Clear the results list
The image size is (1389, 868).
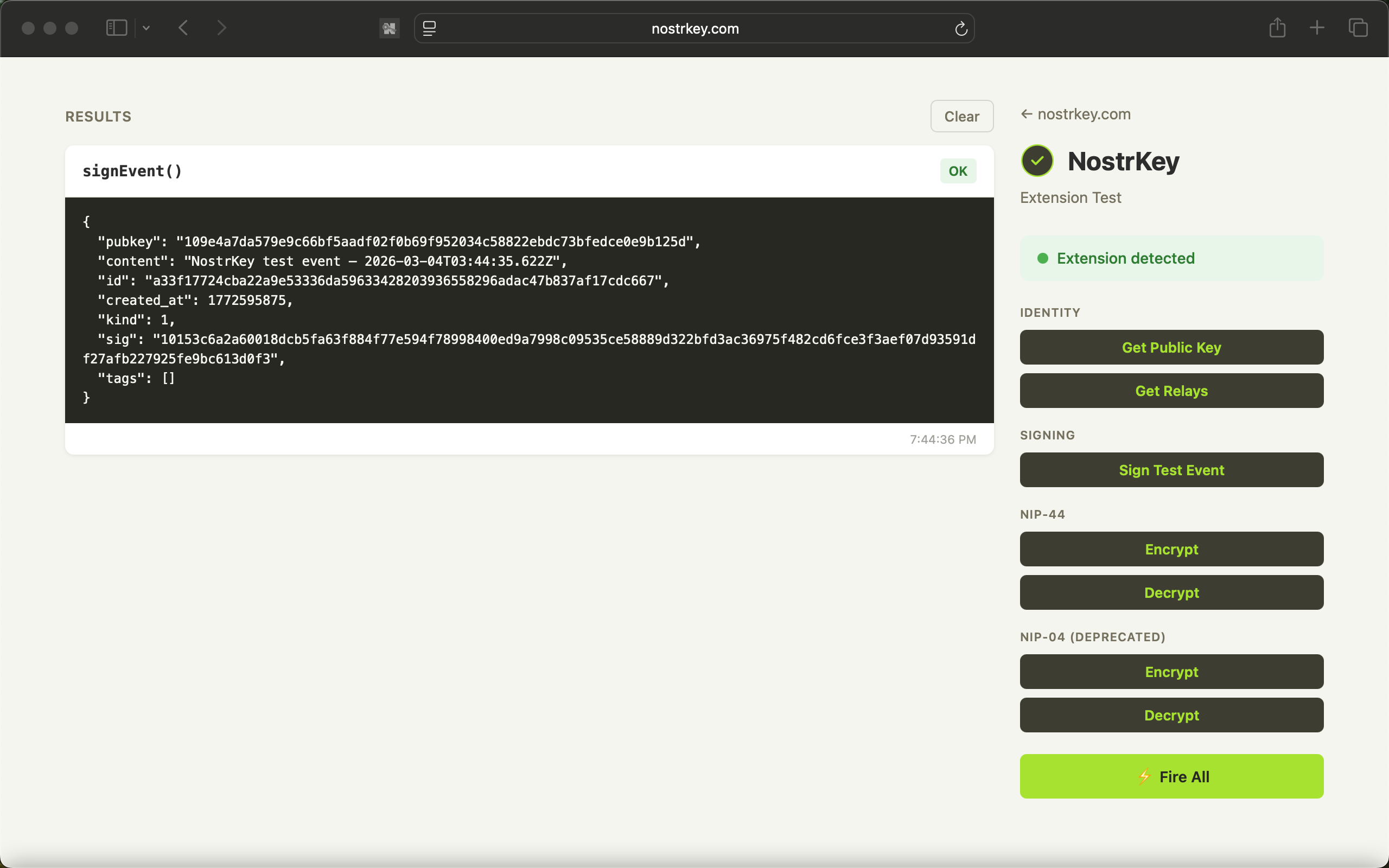(x=962, y=116)
